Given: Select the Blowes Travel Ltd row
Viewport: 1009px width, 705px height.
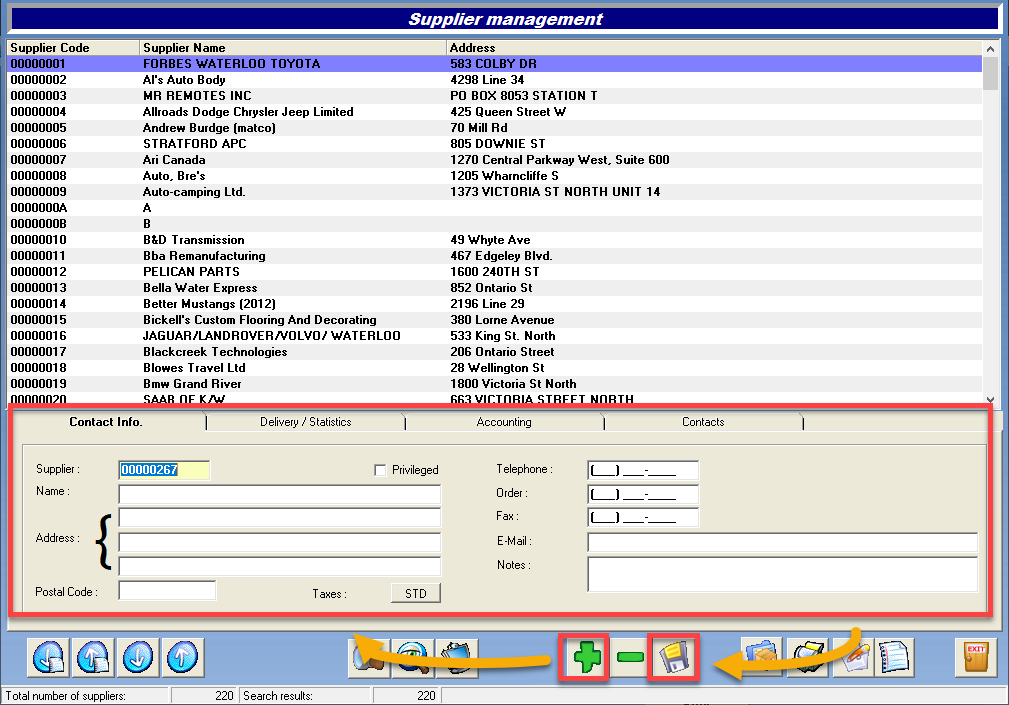Looking at the screenshot, I should click(x=494, y=368).
